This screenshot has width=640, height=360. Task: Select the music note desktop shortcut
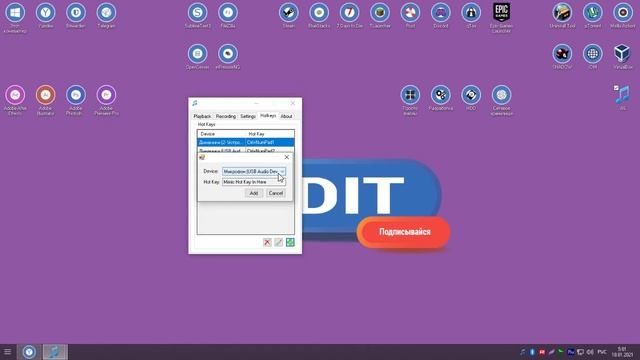622,98
